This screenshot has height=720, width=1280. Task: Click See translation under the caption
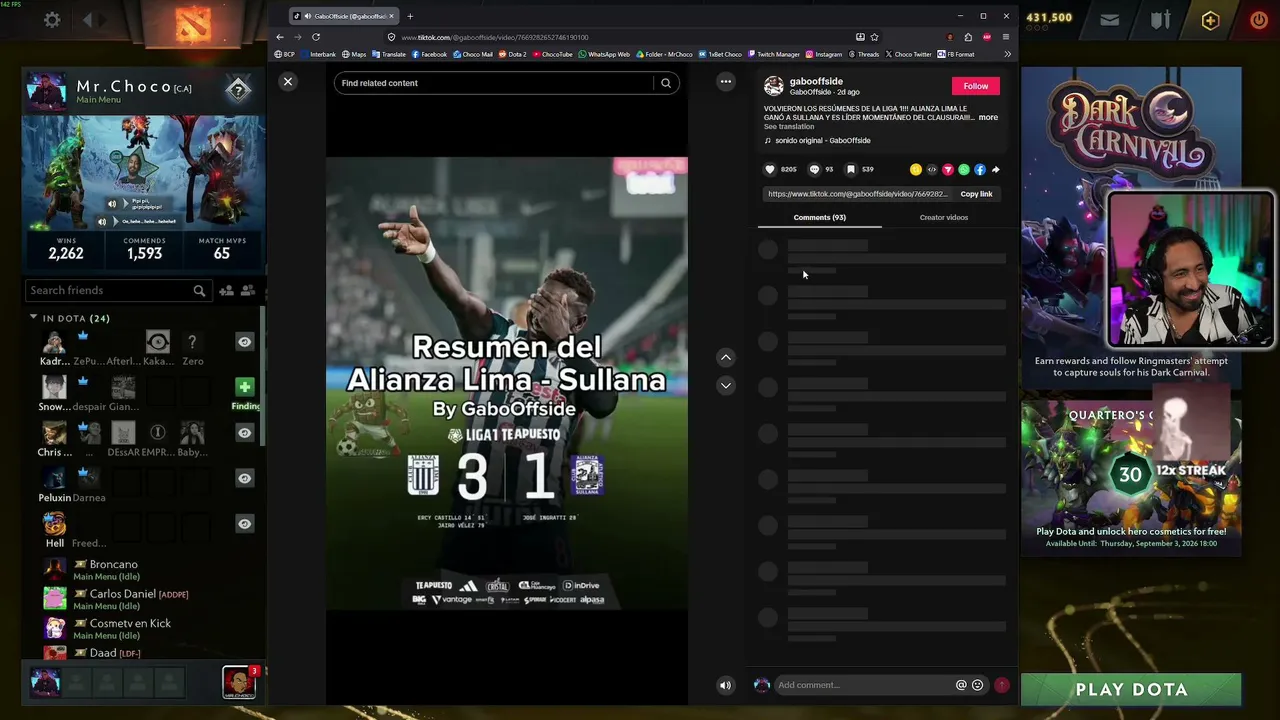(x=789, y=127)
